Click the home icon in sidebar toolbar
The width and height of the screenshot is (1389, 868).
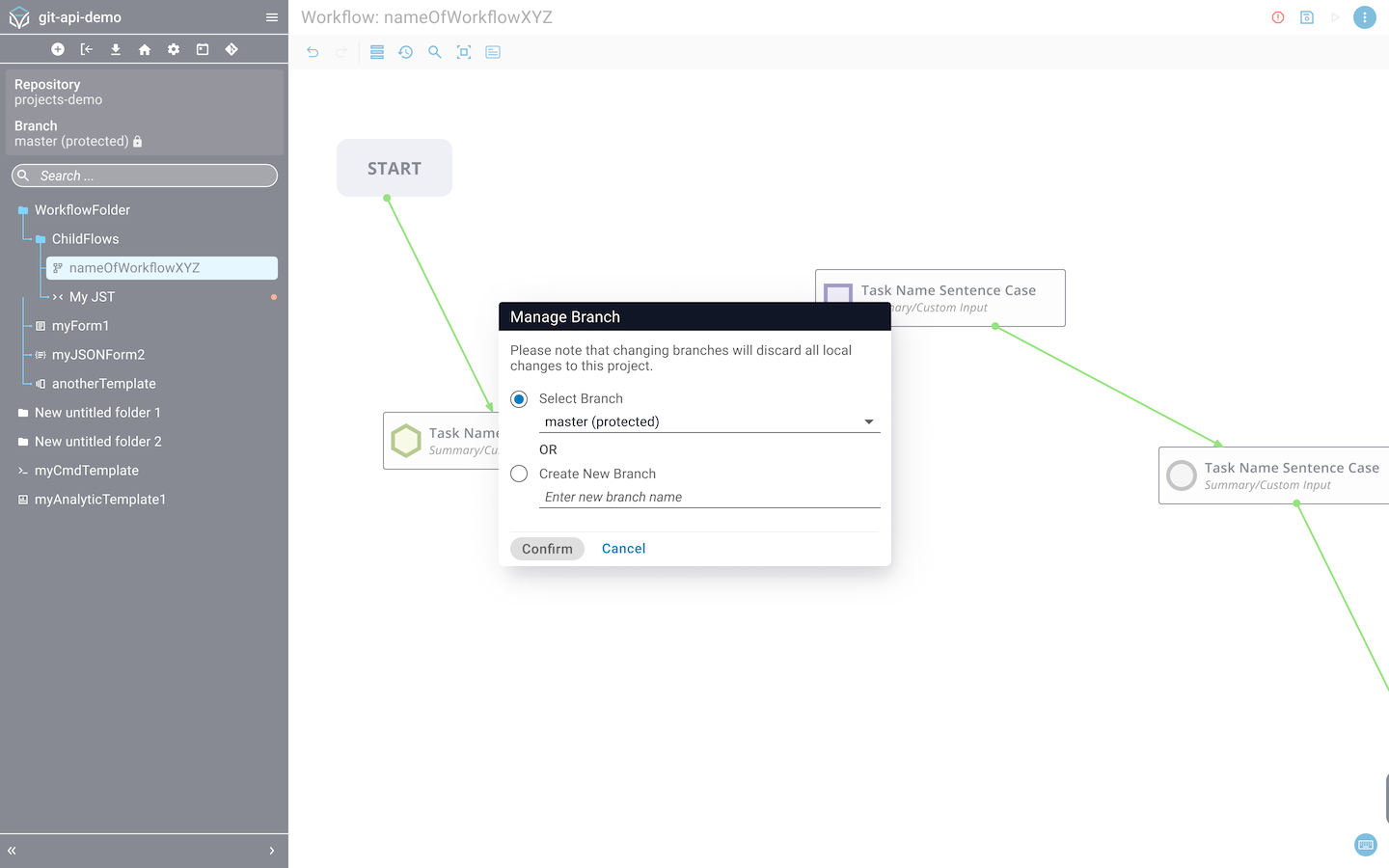(145, 49)
